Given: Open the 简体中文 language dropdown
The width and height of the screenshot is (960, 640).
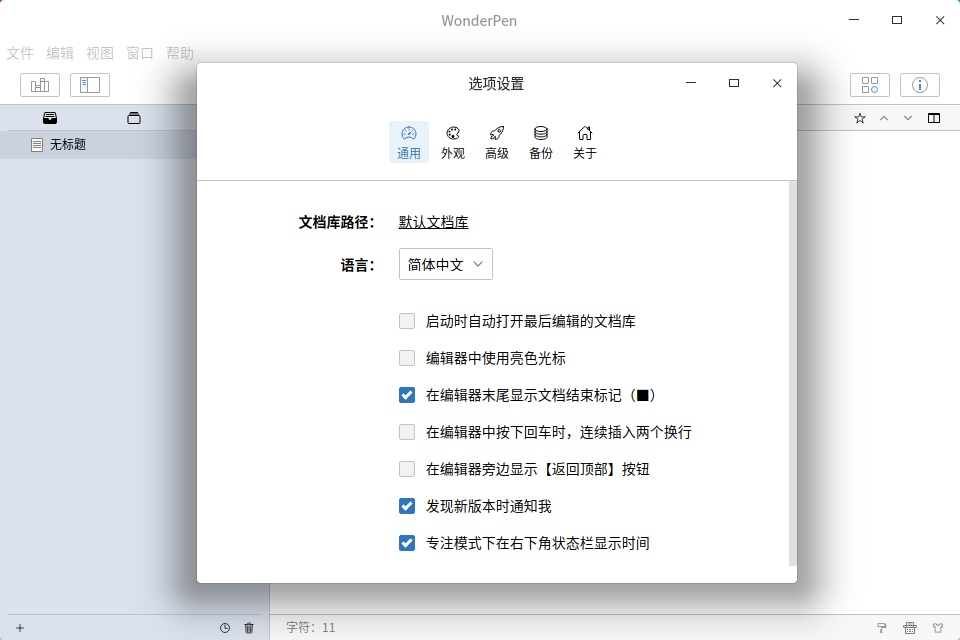Looking at the screenshot, I should 445,264.
